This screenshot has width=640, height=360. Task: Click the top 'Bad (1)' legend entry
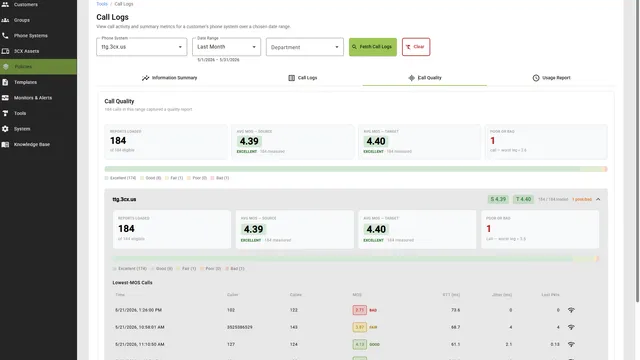tap(220, 178)
